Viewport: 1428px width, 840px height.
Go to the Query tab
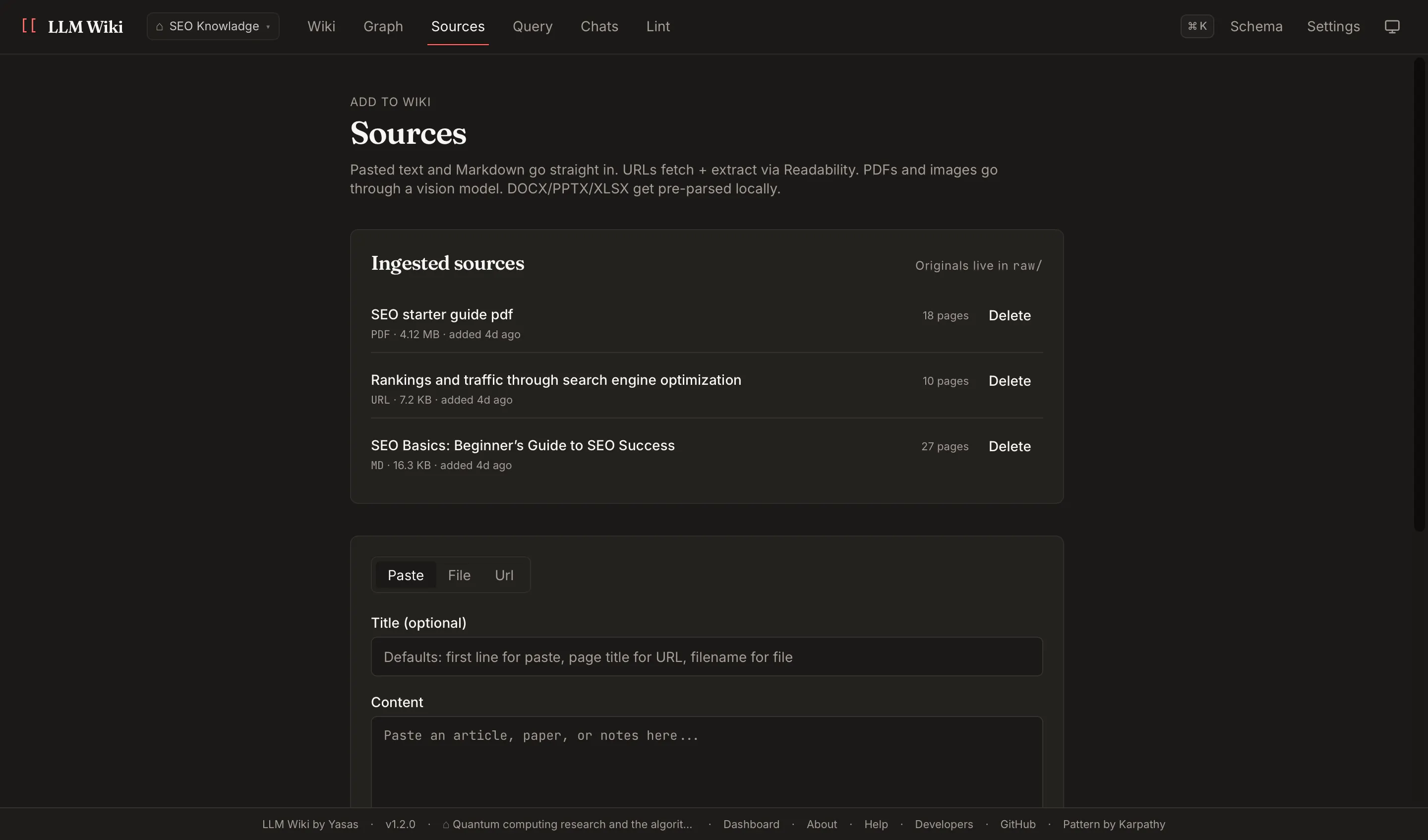tap(532, 26)
